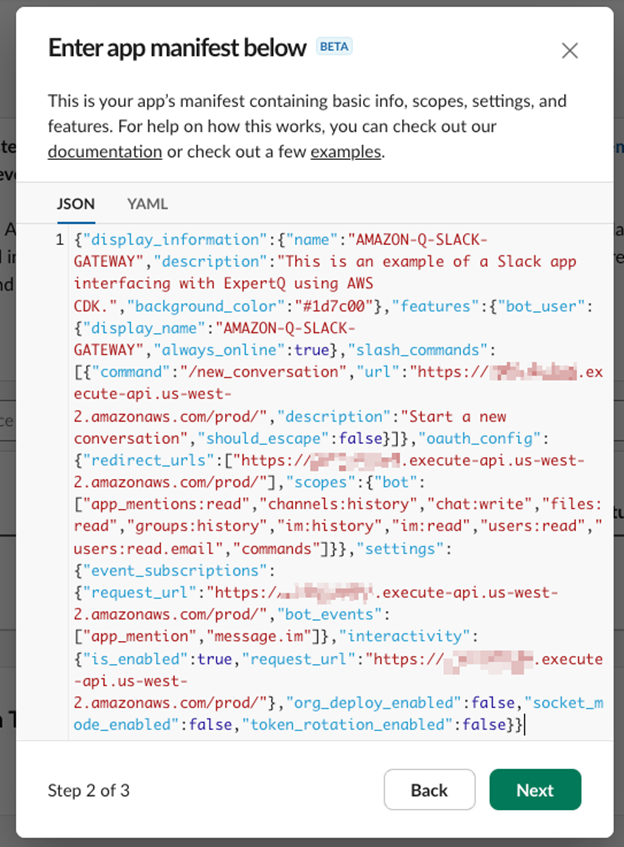
Task: Click the "display_information" key in the manifest
Action: pyautogui.click(x=175, y=239)
